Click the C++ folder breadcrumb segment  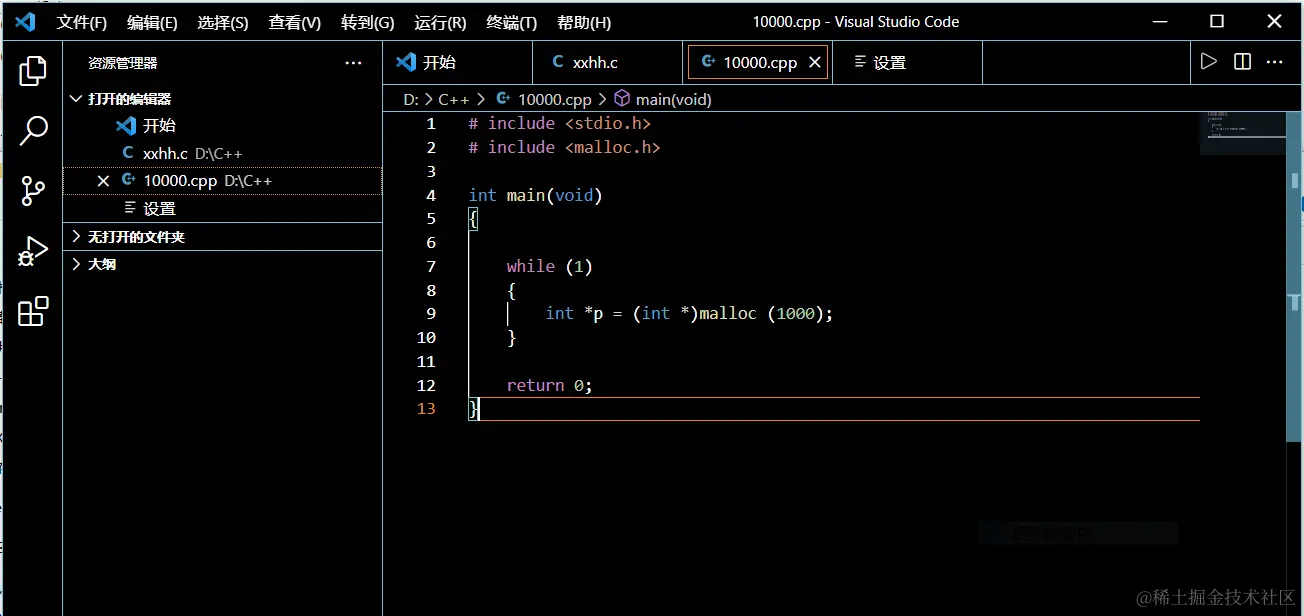[453, 100]
